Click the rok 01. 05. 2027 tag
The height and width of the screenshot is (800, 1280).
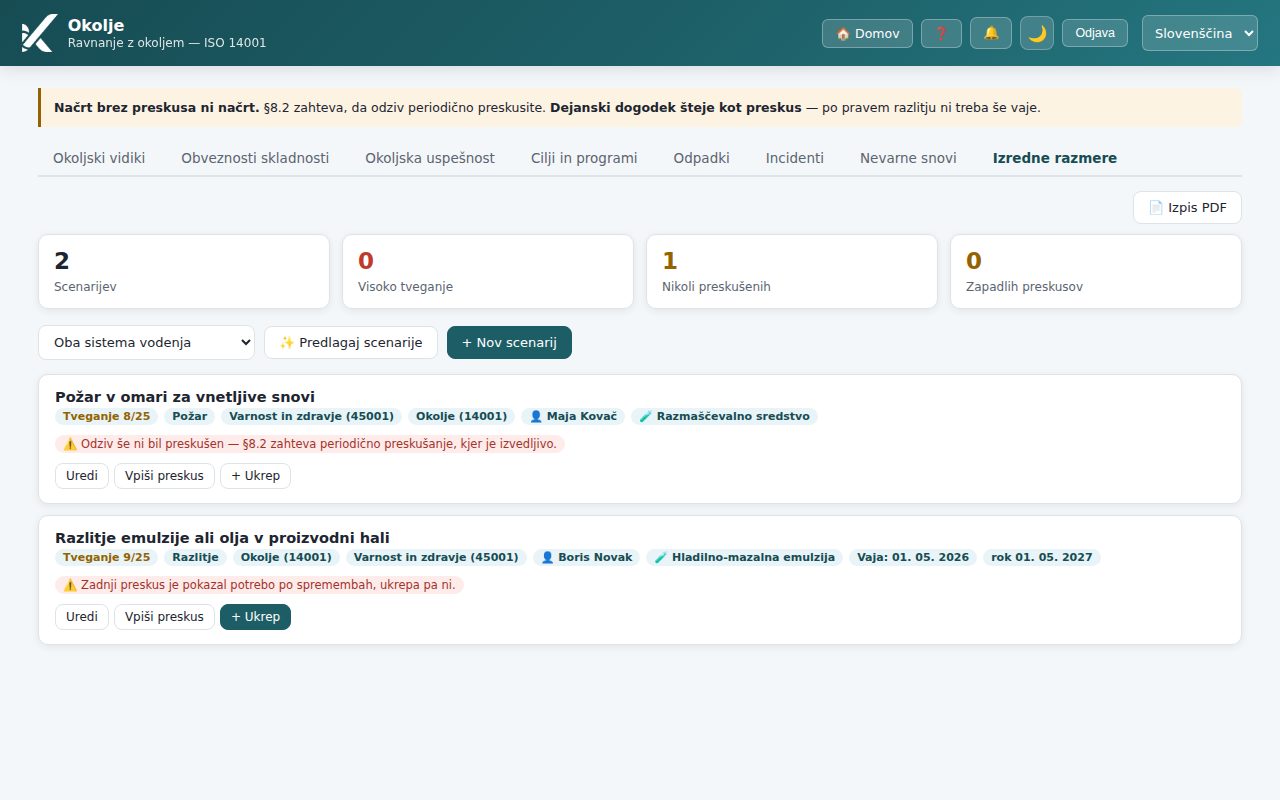pyautogui.click(x=1042, y=557)
